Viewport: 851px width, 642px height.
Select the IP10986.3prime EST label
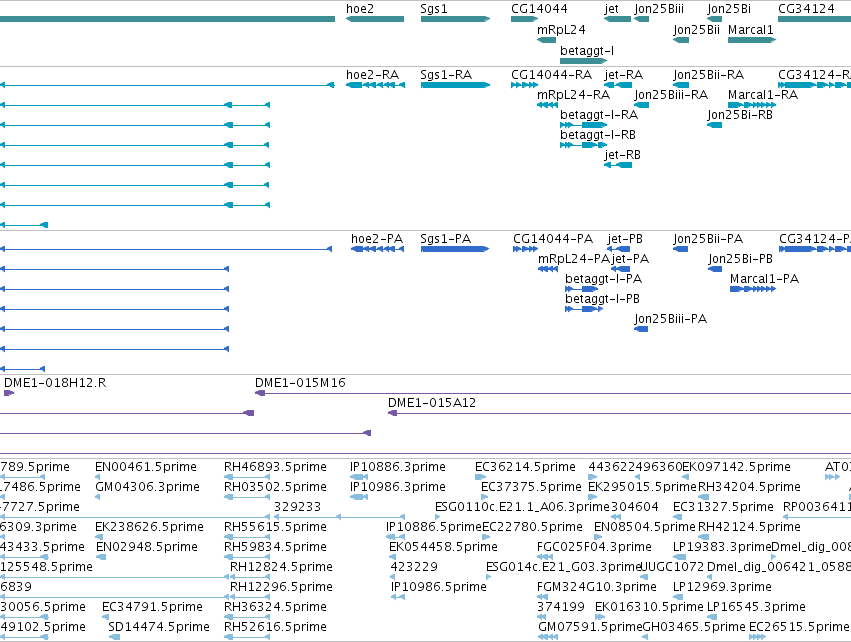tap(398, 487)
